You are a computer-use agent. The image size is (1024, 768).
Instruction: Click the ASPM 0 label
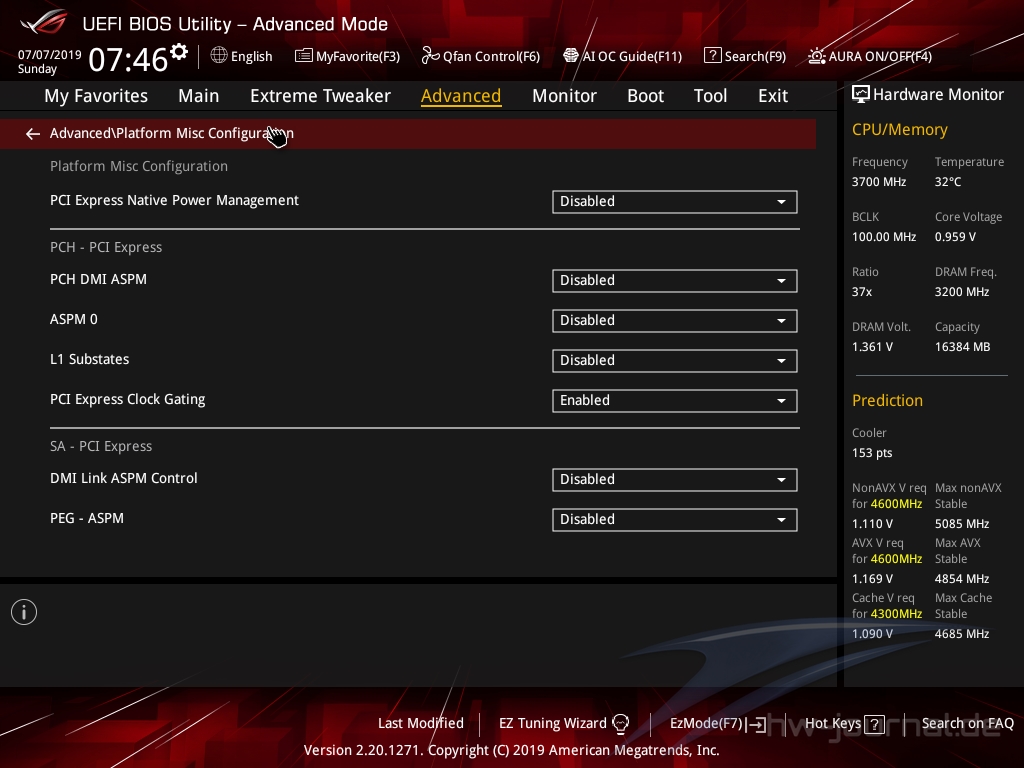point(74,319)
